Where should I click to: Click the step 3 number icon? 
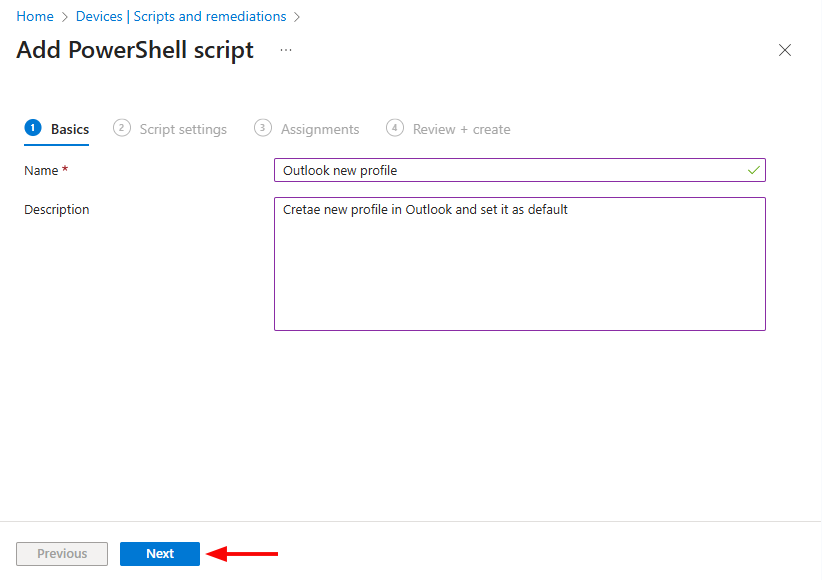[x=263, y=128]
